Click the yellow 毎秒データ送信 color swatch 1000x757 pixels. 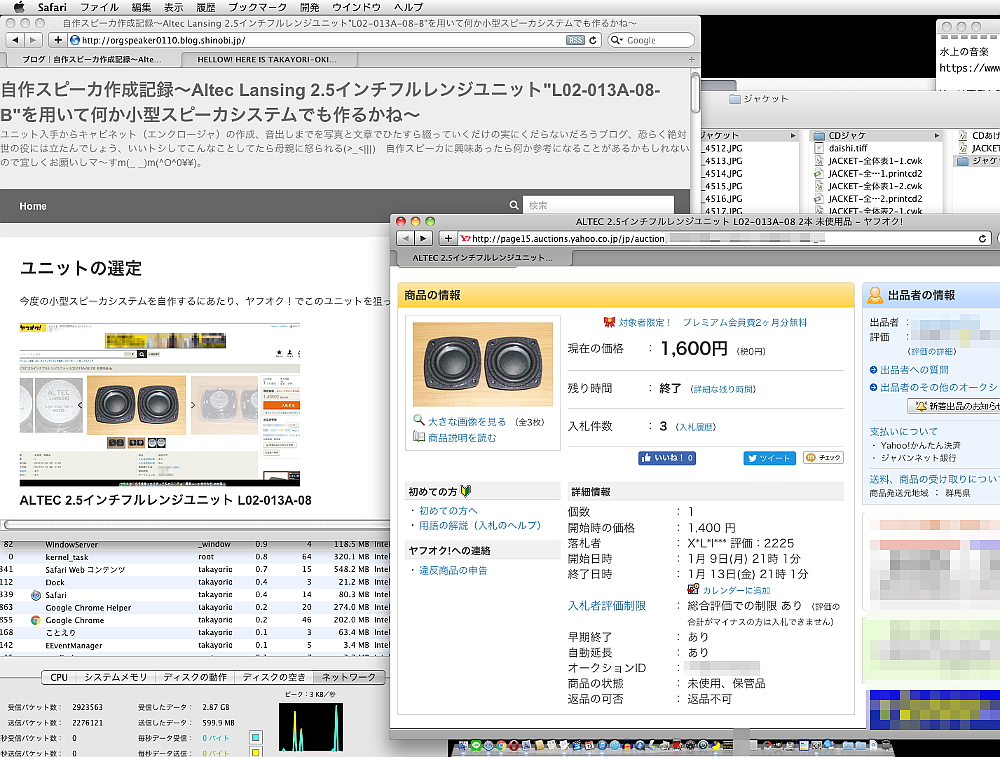pyautogui.click(x=256, y=753)
